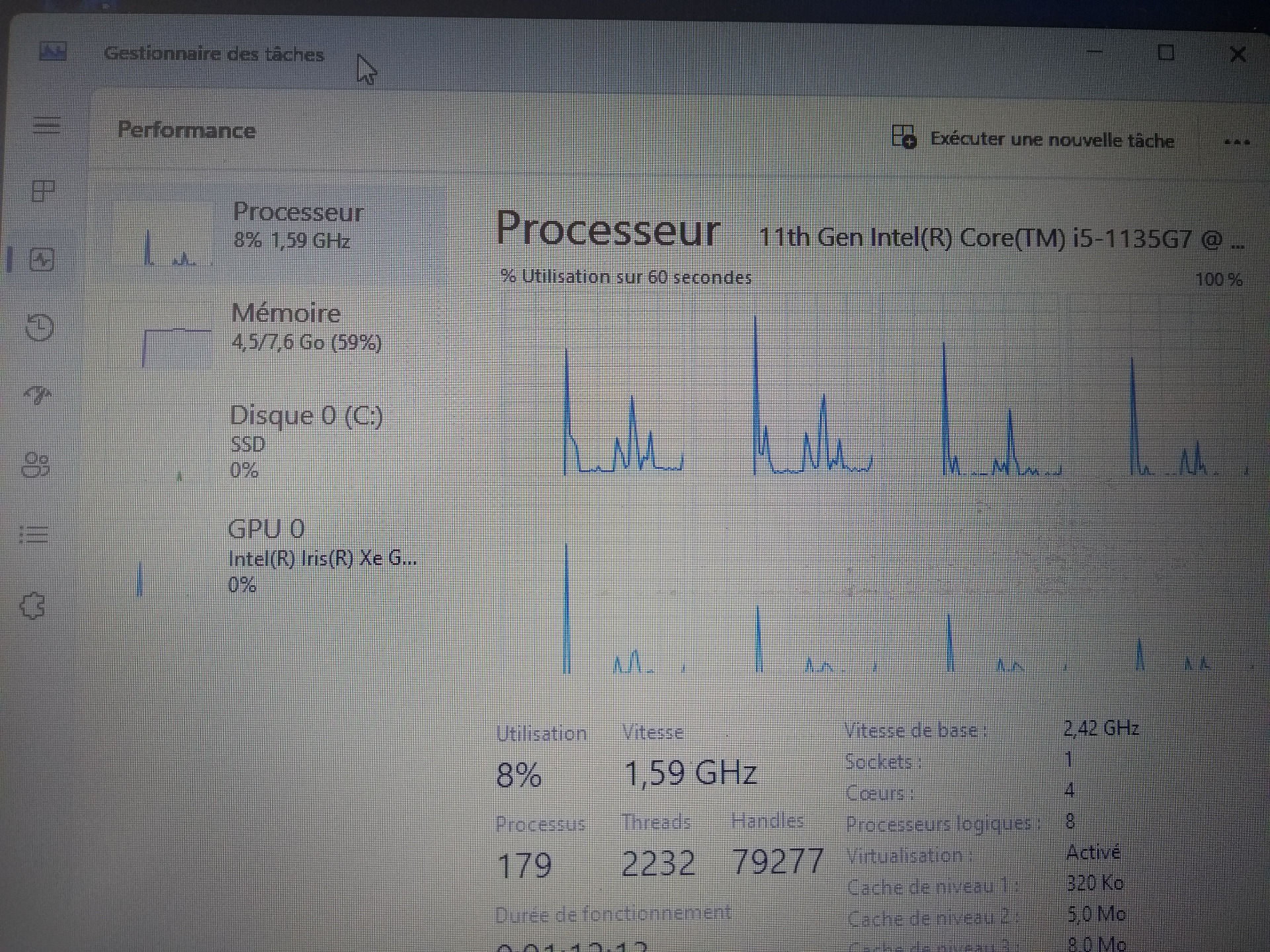Screen dimensions: 1270x952
Task: Open the Users page icon
Action: [x=36, y=465]
